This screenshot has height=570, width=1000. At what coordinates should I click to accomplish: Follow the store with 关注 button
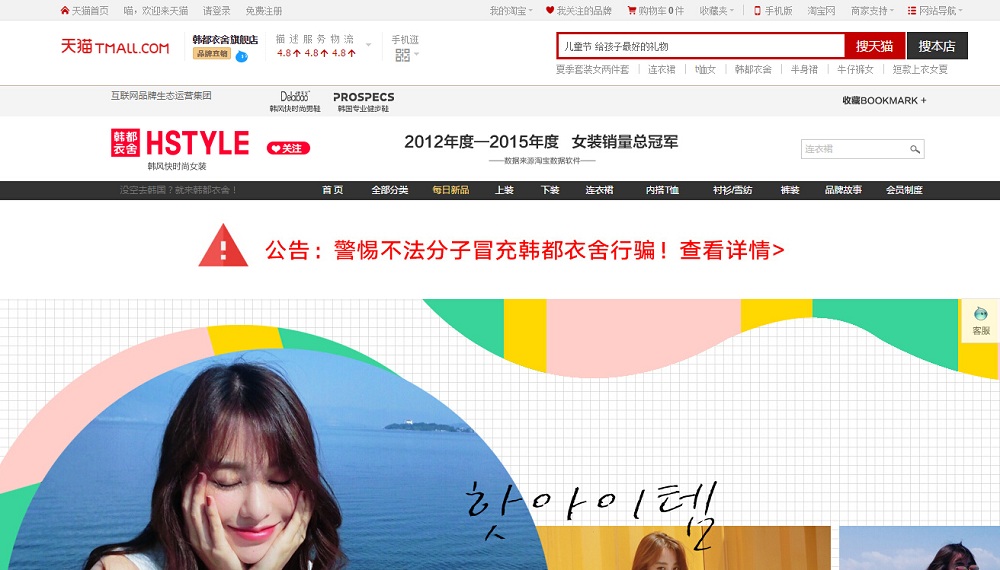(x=288, y=148)
